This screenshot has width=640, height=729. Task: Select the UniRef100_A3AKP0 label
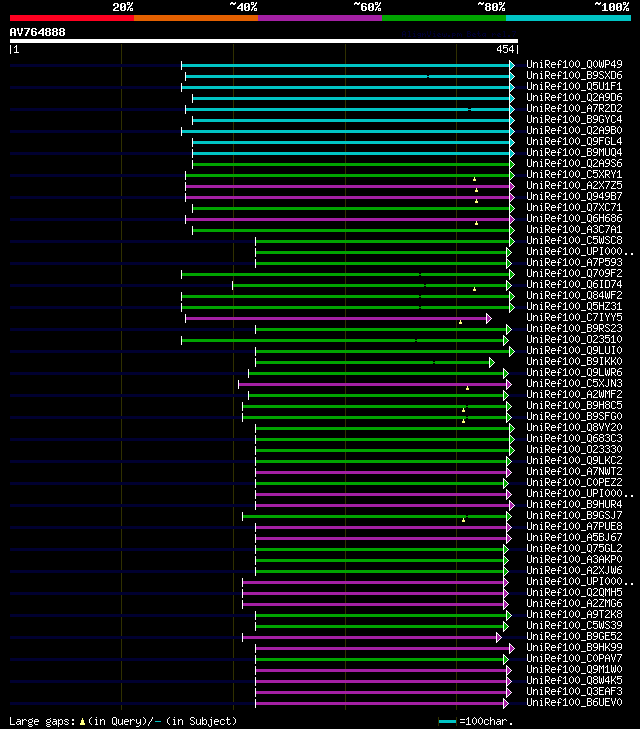574,559
